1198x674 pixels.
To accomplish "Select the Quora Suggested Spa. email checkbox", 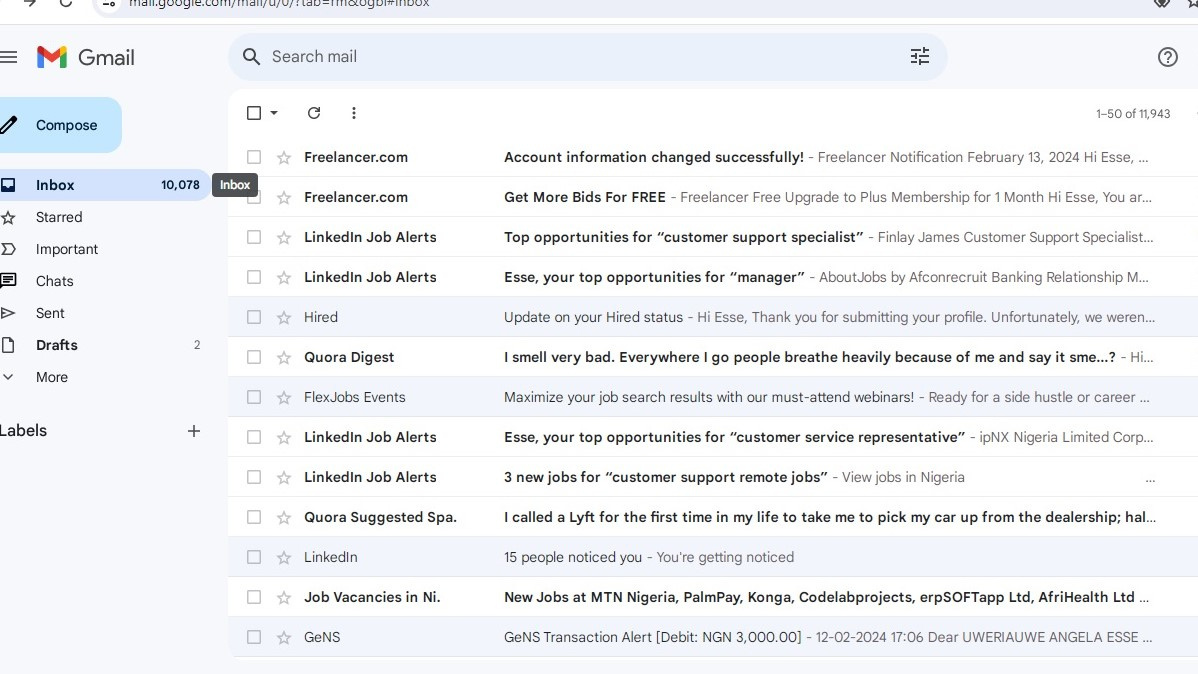I will click(x=254, y=517).
